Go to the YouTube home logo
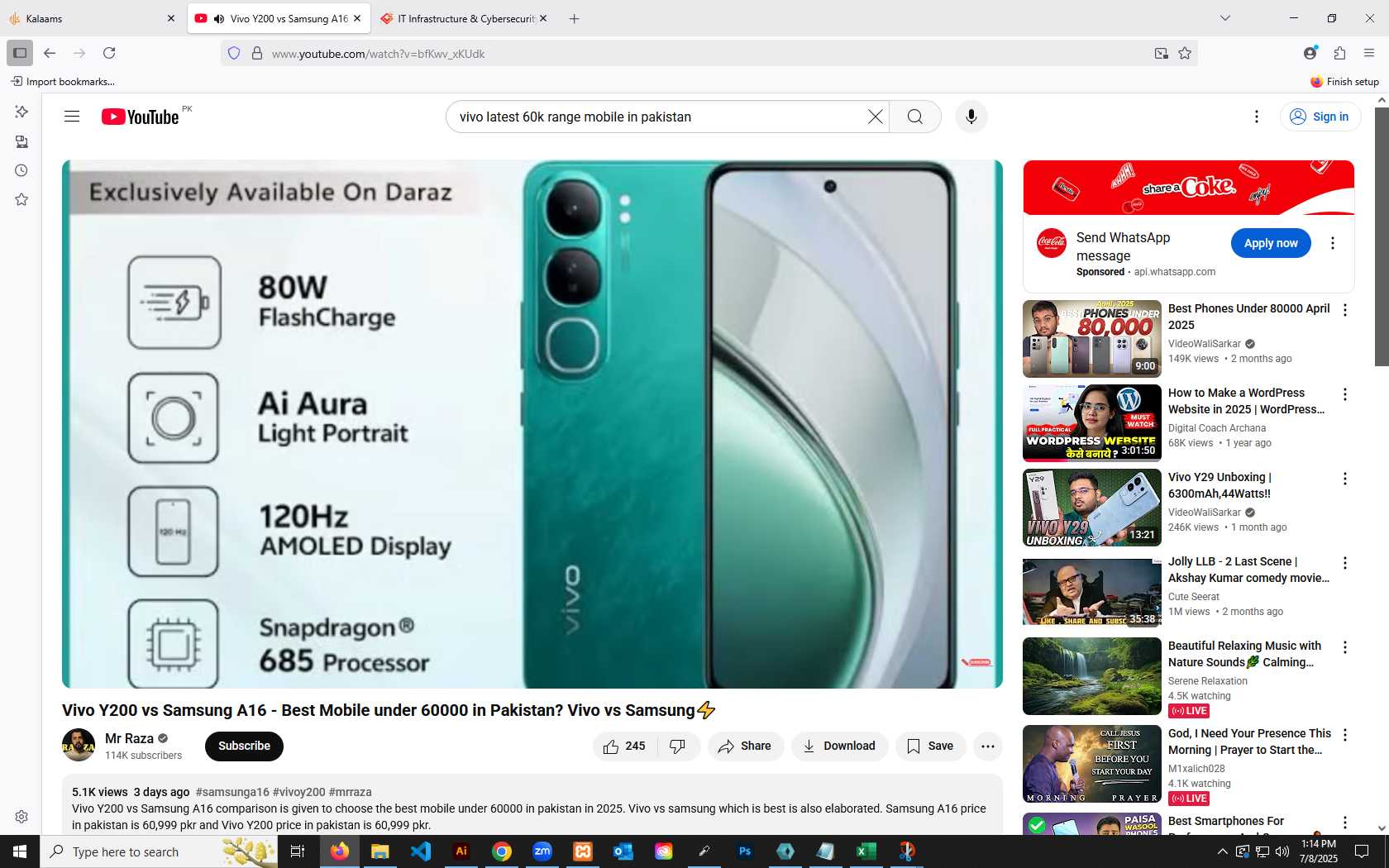The image size is (1389, 868). pyautogui.click(x=141, y=117)
